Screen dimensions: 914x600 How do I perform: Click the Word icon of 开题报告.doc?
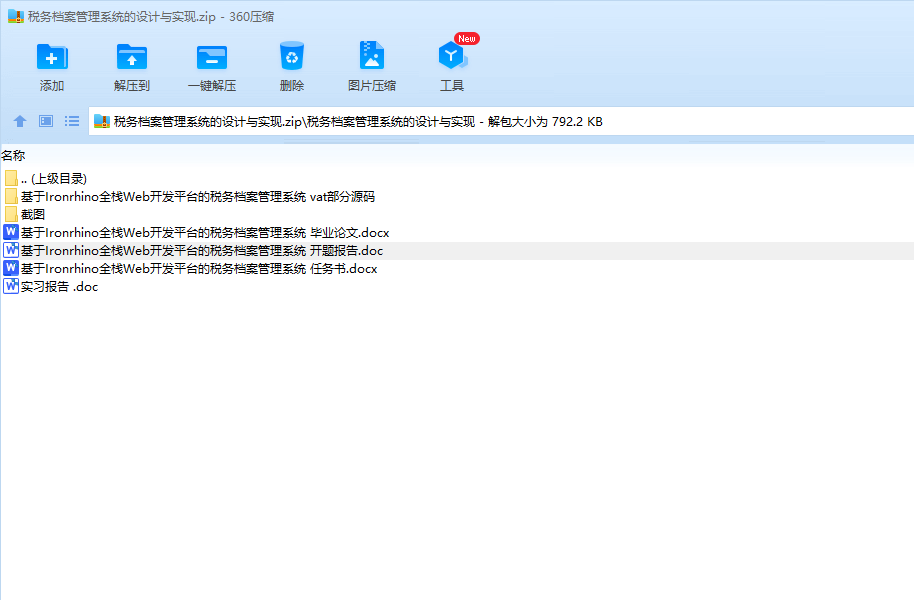[11, 250]
